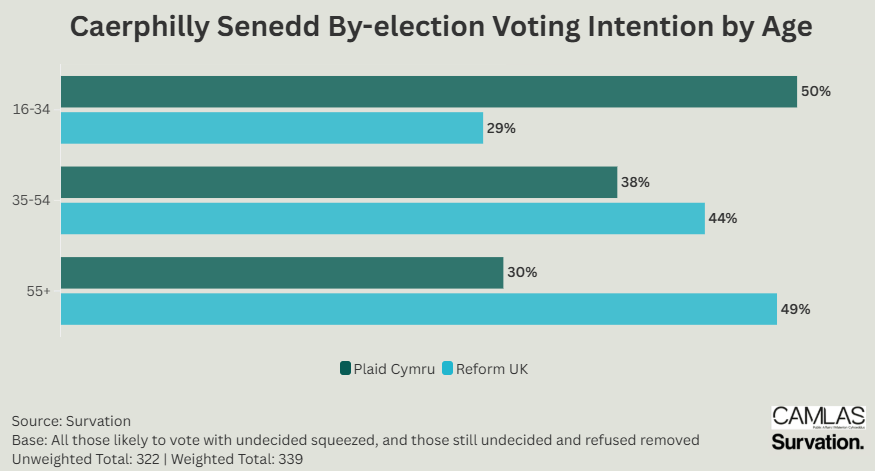Click the Plaid Cymru 16-34 bar
Image resolution: width=875 pixels, height=471 pixels.
428,91
